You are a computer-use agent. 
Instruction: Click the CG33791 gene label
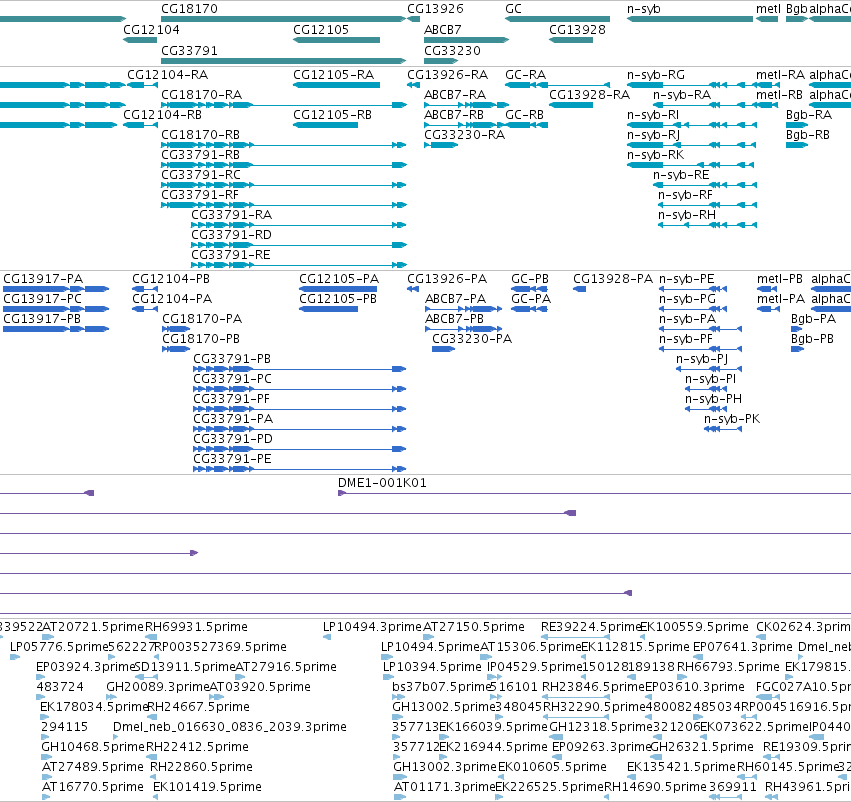[x=189, y=50]
